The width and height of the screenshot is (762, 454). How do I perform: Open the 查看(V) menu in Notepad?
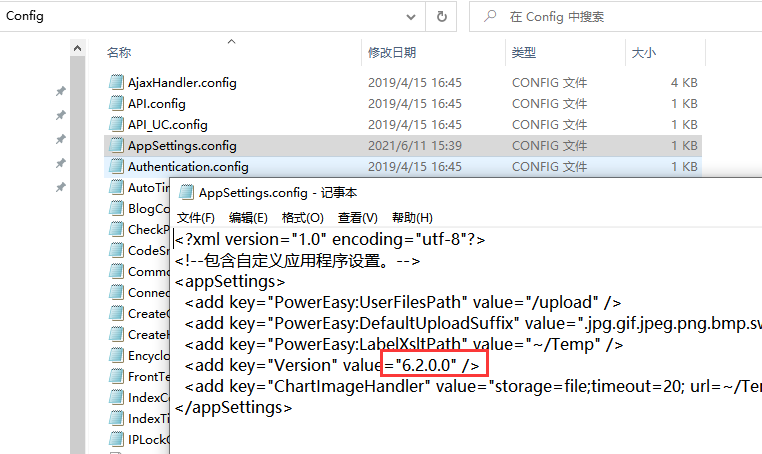click(357, 217)
